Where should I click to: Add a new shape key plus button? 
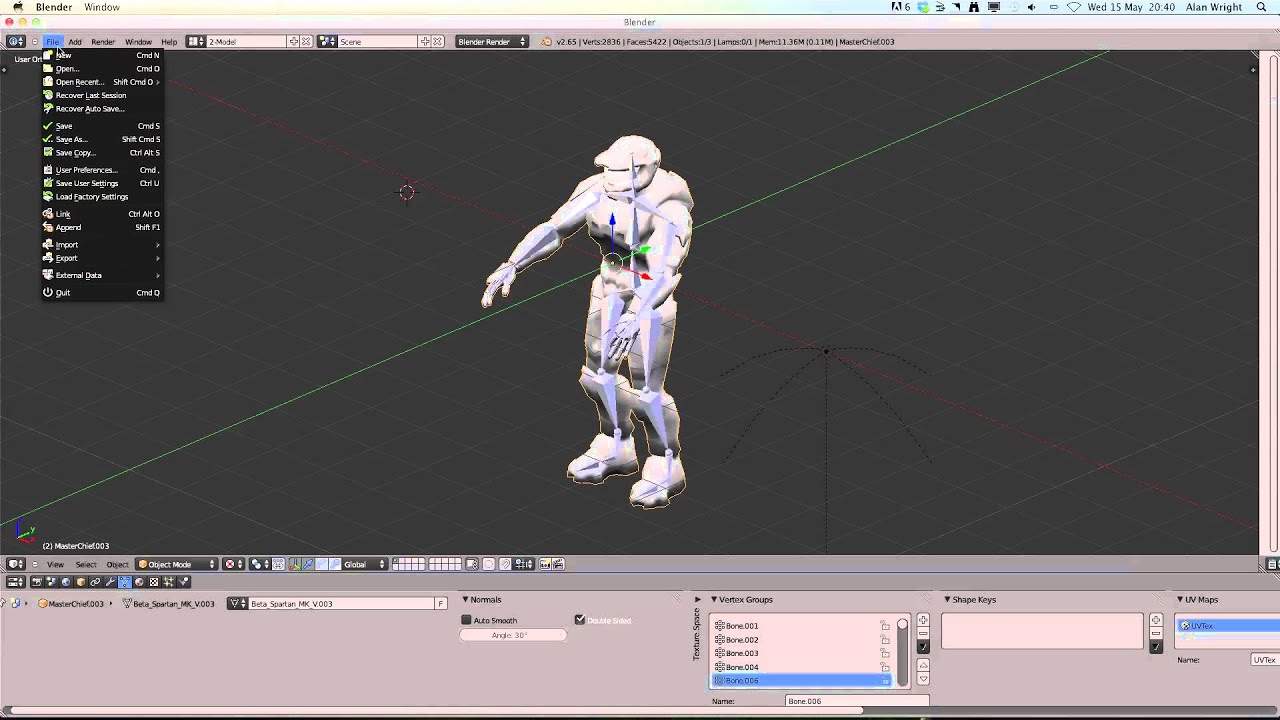point(1156,621)
